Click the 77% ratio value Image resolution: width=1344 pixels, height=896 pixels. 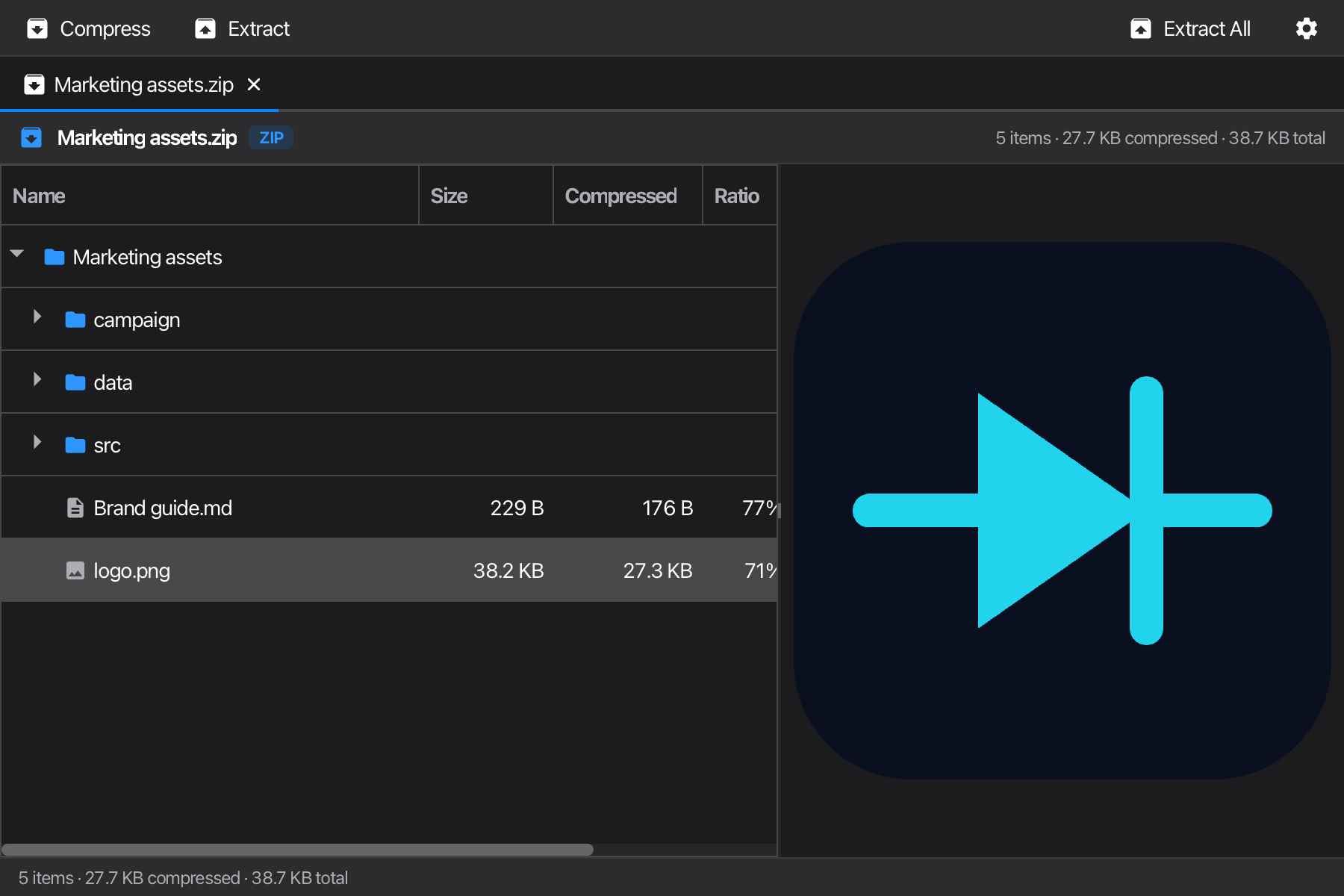[x=759, y=508]
